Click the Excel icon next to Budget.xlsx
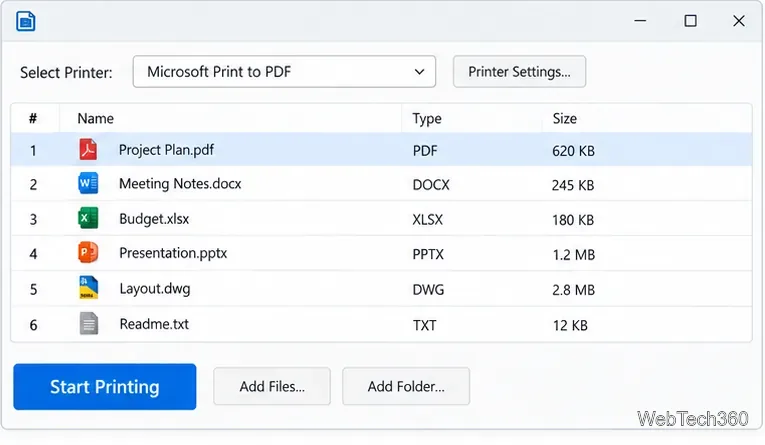 [88, 218]
